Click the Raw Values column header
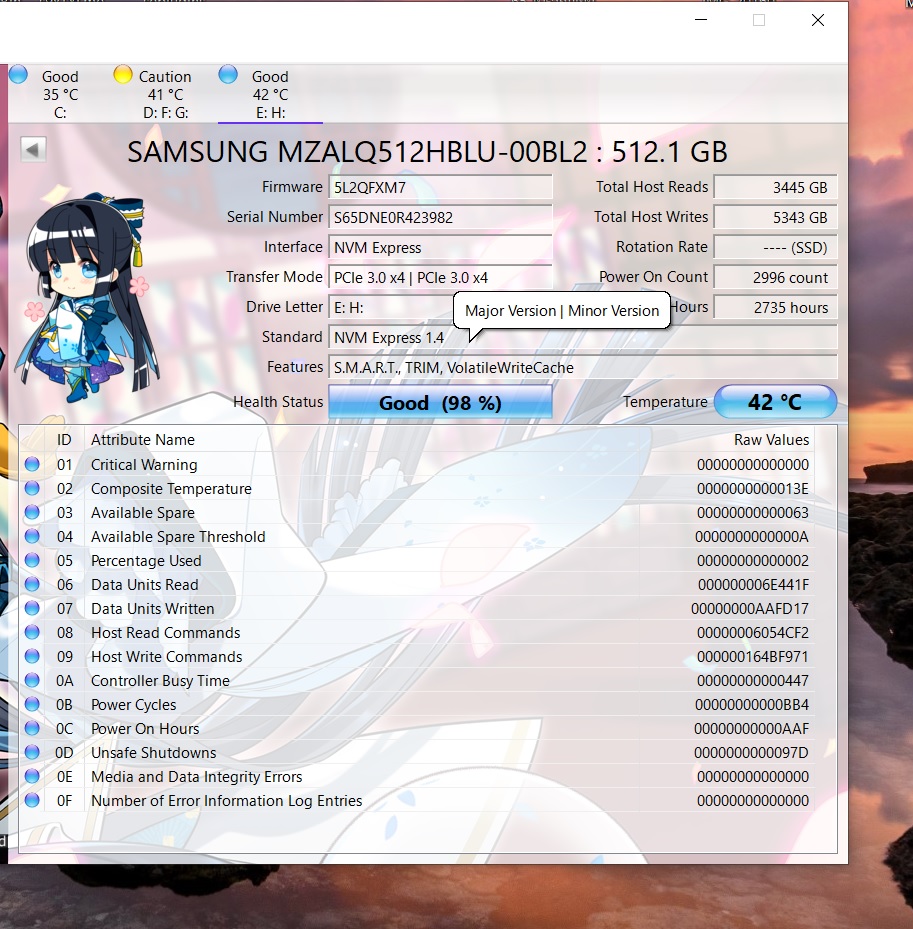The image size is (913, 929). pyautogui.click(x=771, y=440)
